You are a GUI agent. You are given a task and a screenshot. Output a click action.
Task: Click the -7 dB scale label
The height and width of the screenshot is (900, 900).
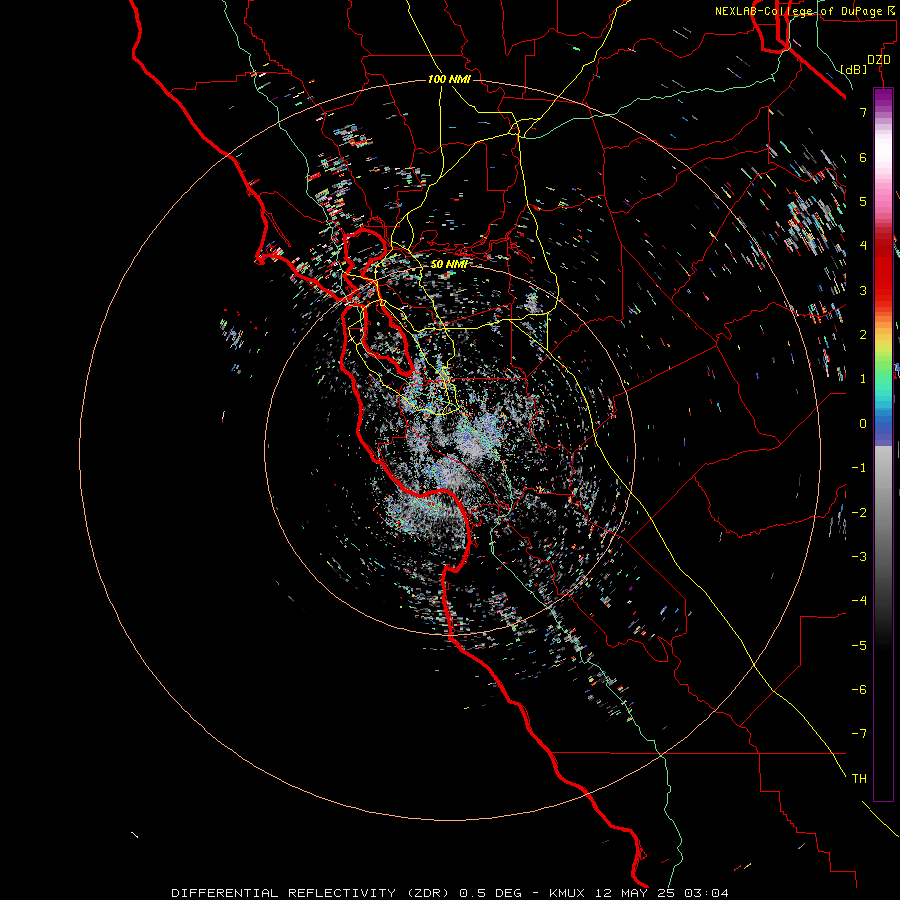pyautogui.click(x=859, y=734)
